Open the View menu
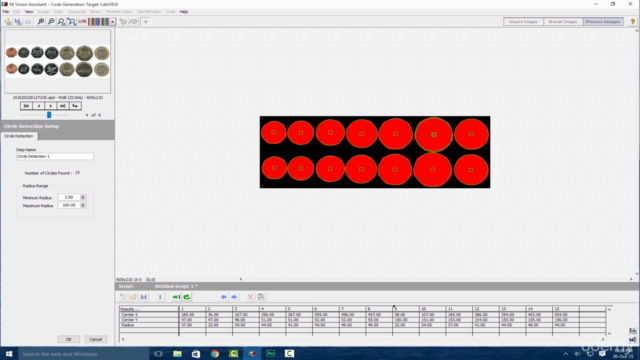 pos(29,12)
